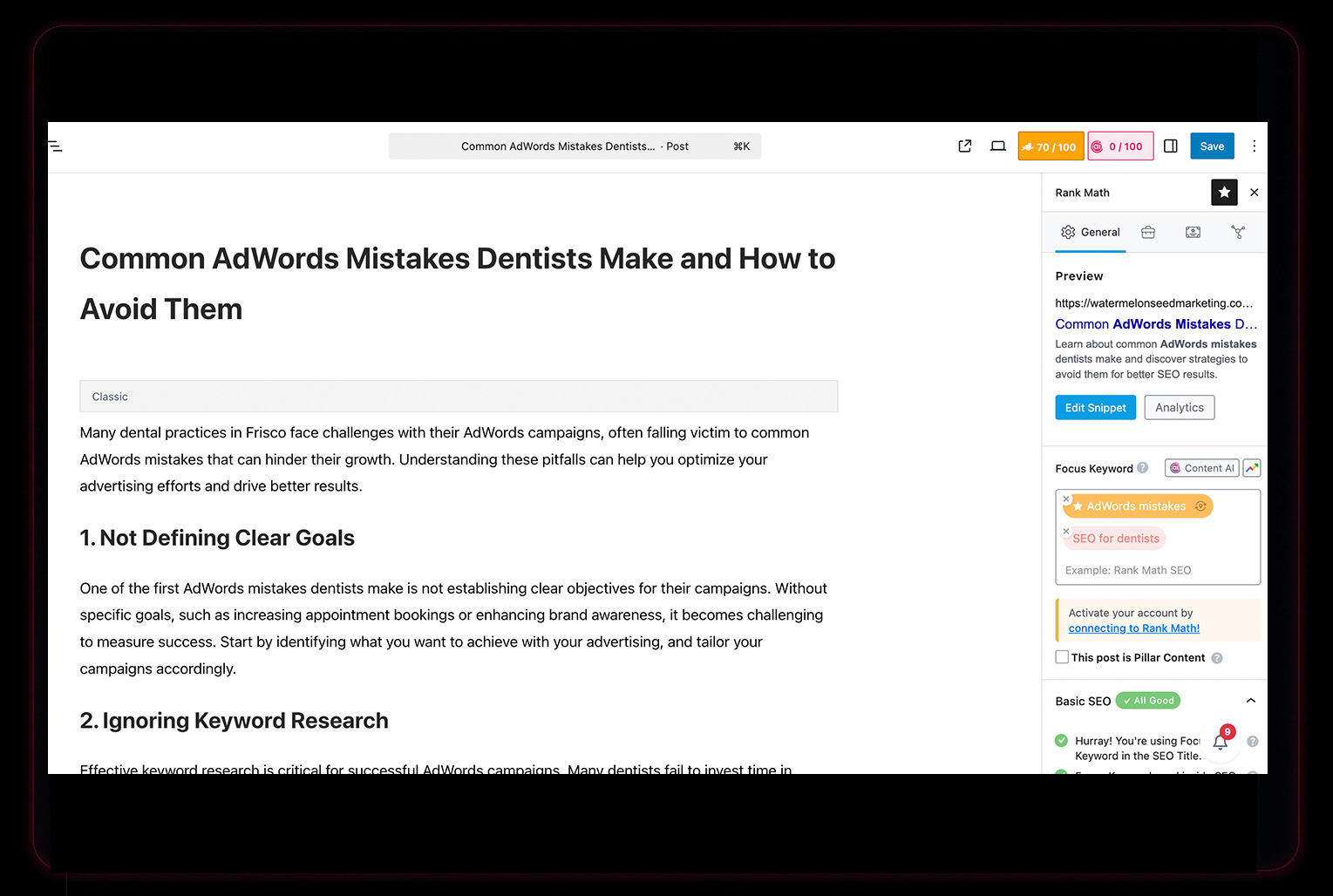Click the Content AI button near Focus Keyword
Viewport: 1333px width, 896px height.
click(1202, 468)
